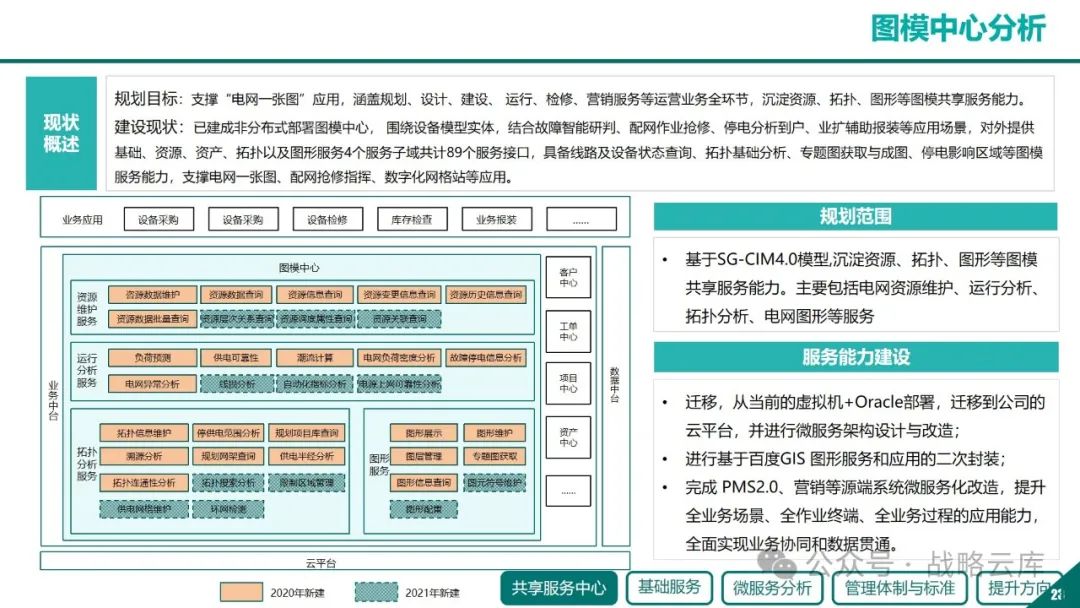
Task: Click the 规划范围 section header
Action: point(855,216)
